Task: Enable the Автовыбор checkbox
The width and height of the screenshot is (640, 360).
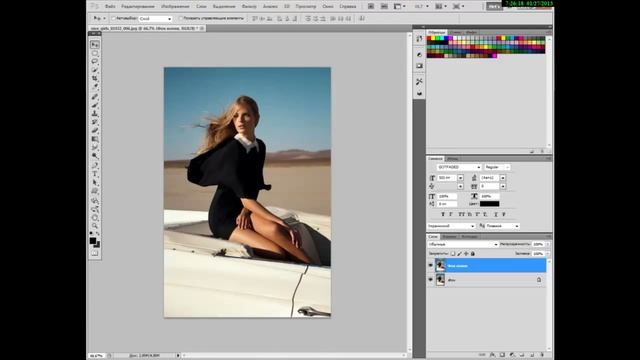Action: (x=114, y=18)
